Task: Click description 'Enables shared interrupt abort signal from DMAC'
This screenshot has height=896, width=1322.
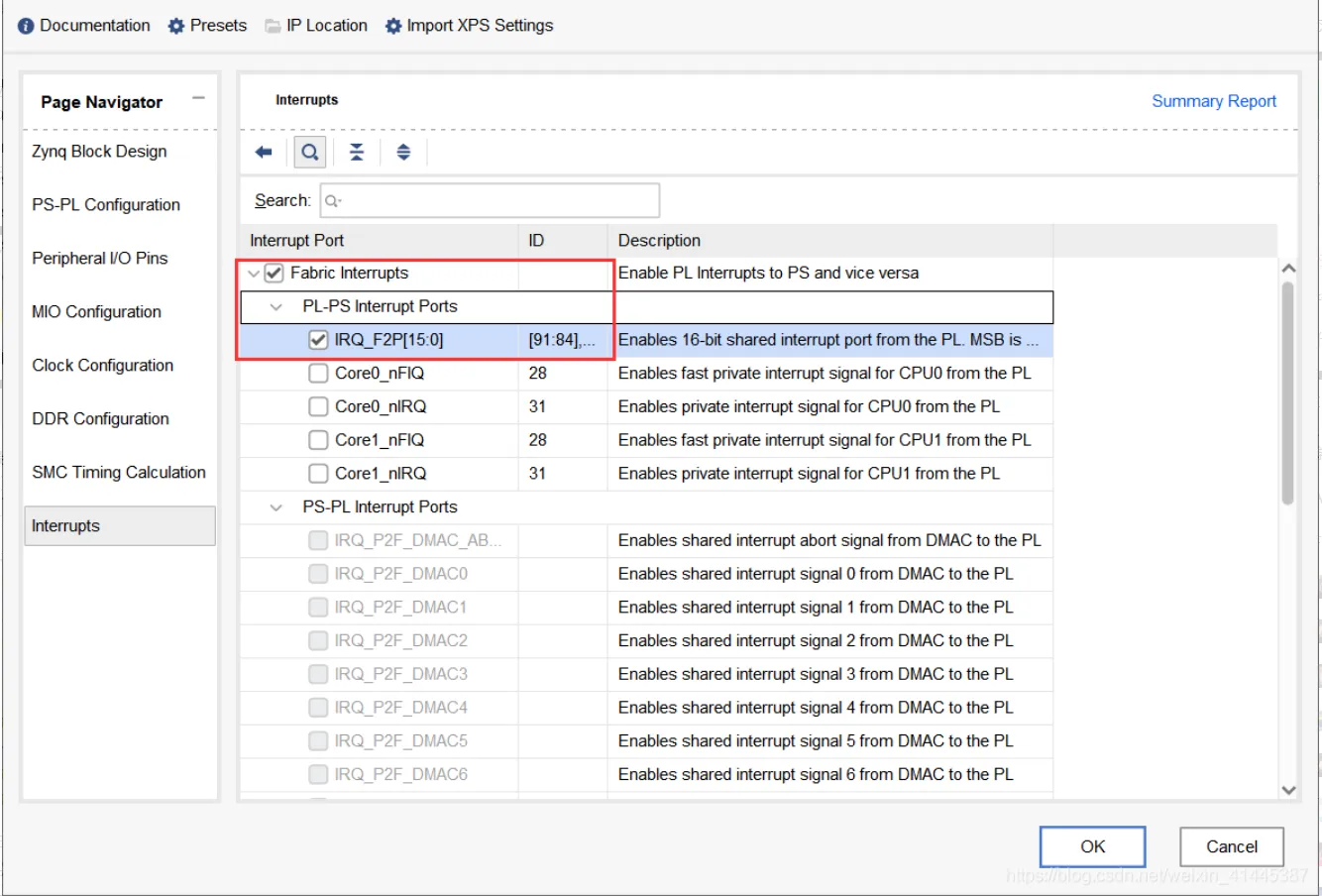Action: coord(829,540)
